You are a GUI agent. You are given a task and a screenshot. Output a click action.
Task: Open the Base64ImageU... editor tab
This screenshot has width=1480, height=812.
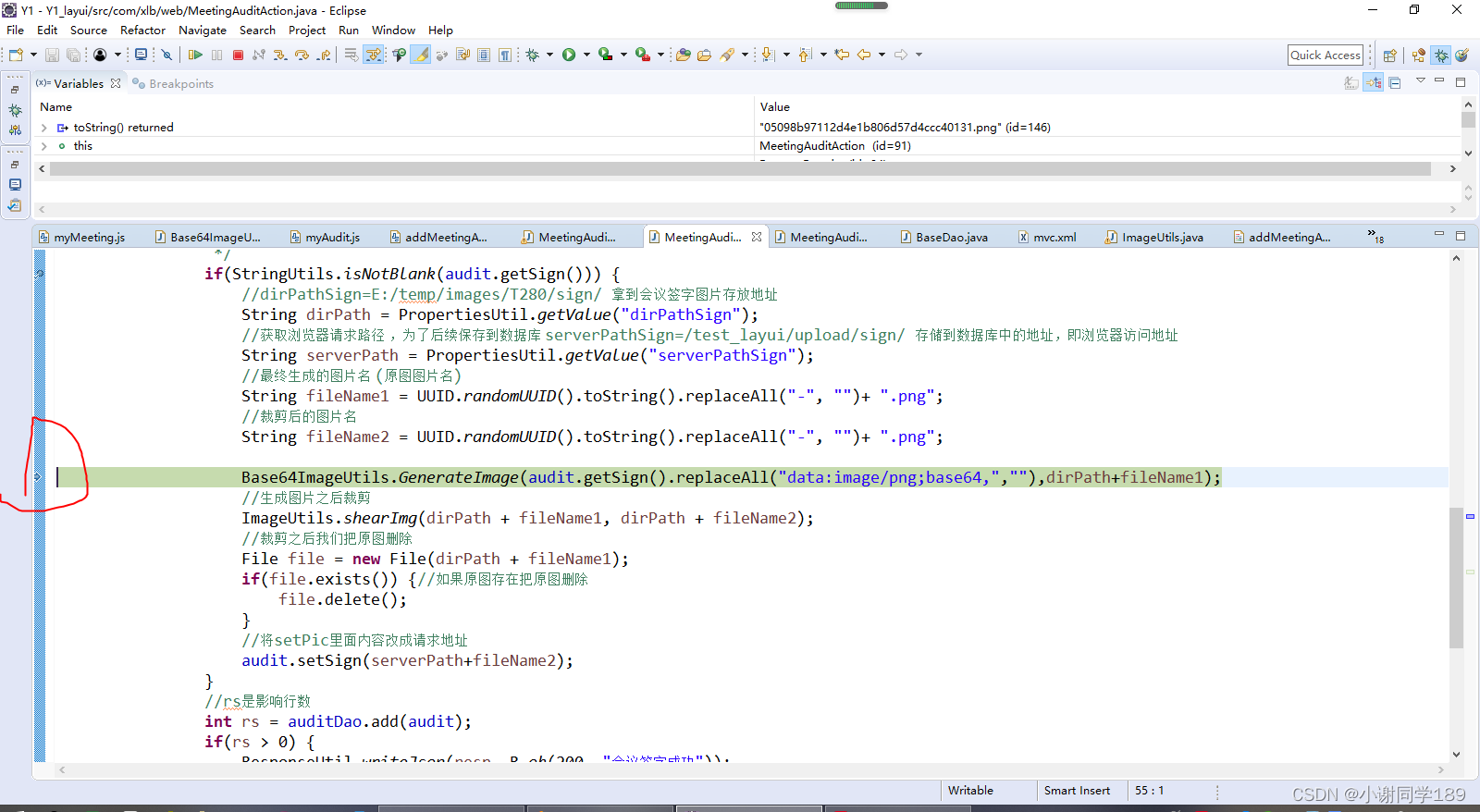pos(208,237)
